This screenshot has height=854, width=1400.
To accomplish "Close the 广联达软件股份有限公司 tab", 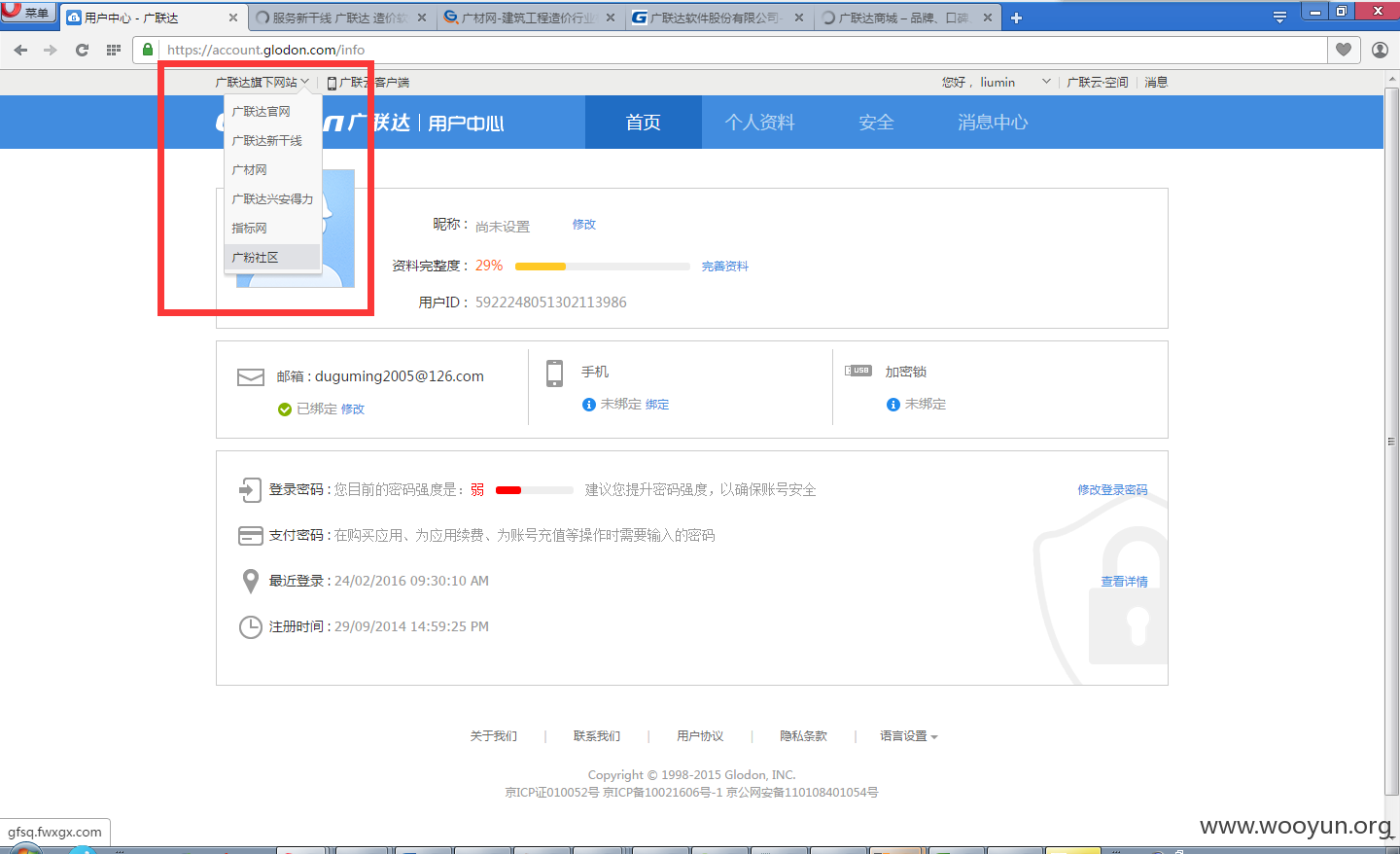I will point(799,18).
